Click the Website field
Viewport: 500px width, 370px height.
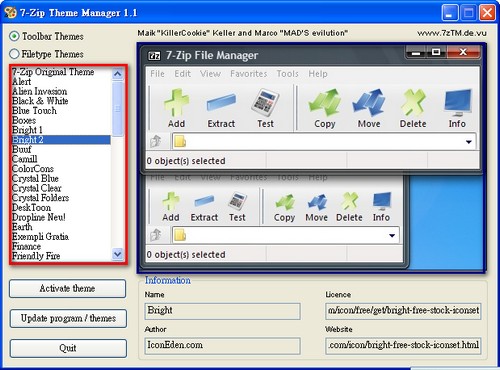(403, 346)
